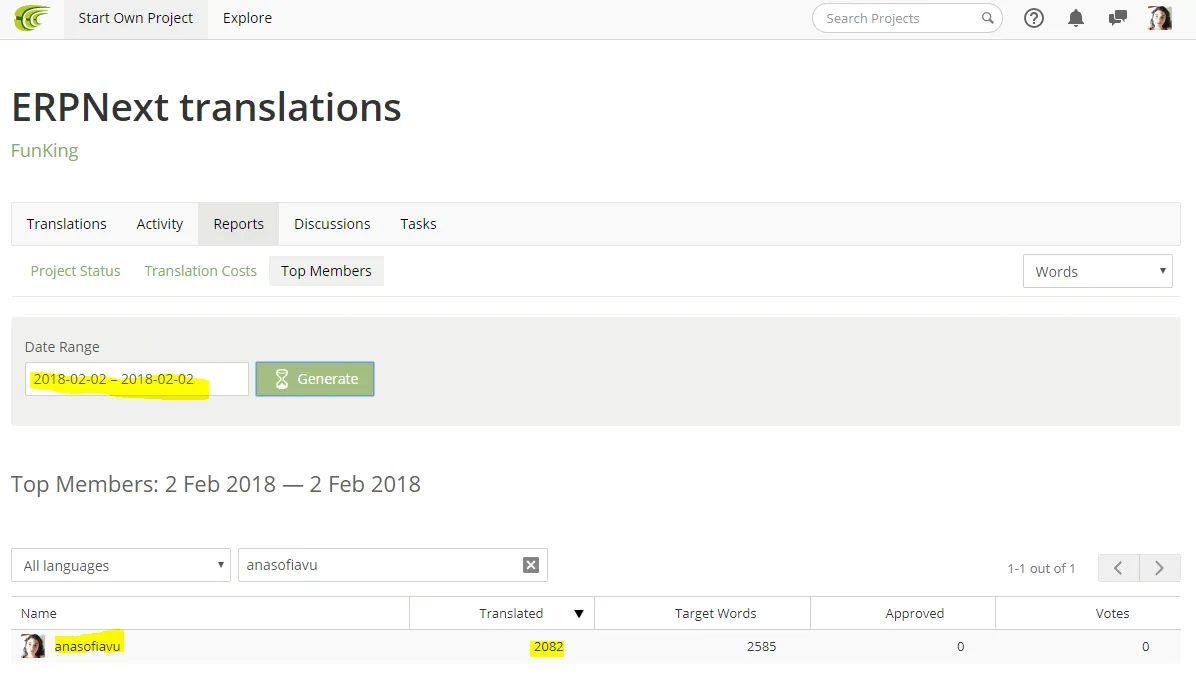1196x678 pixels.
Task: Open Translation Costs report
Action: pos(201,271)
